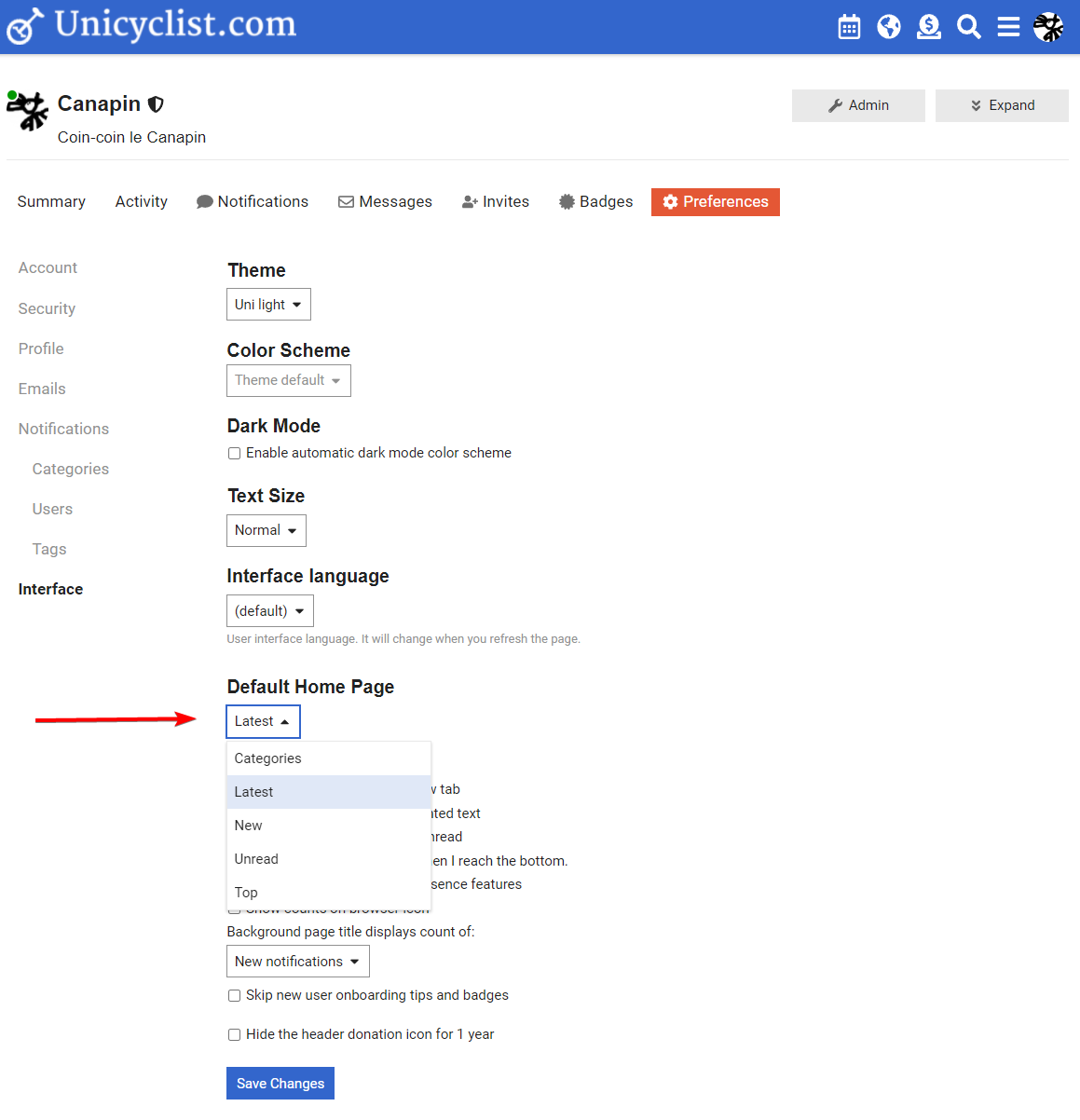The width and height of the screenshot is (1080, 1120).
Task: Check Skip new user onboarding tips
Action: coord(235,996)
